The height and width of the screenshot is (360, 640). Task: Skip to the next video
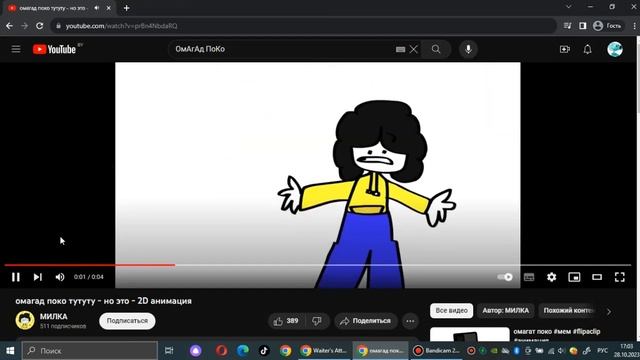pos(38,277)
